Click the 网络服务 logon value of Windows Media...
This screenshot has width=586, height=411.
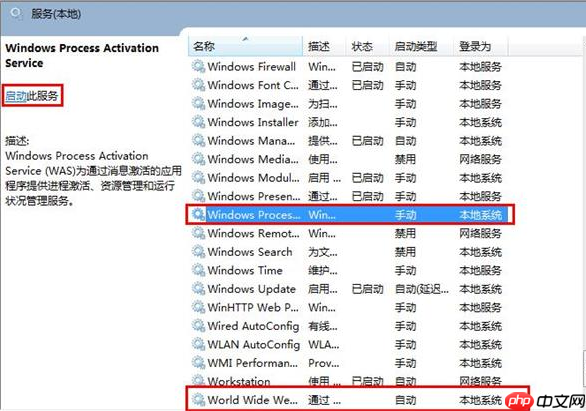tap(481, 159)
